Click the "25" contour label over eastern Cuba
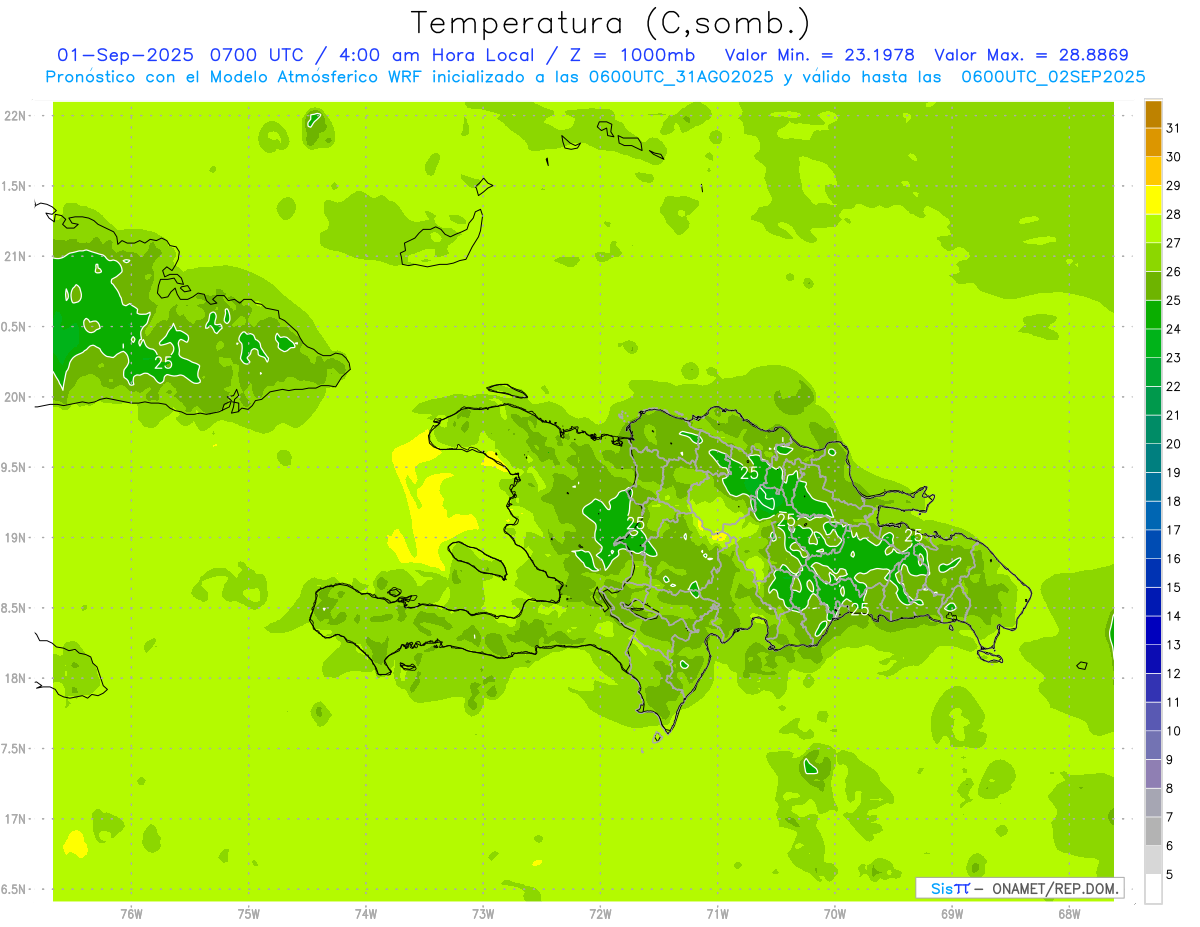Viewport: 1200px width, 927px height. pos(163,363)
